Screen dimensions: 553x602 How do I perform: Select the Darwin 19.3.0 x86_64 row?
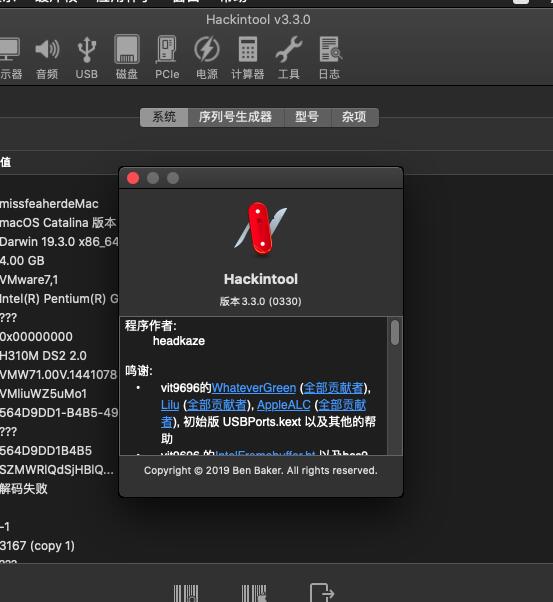click(x=59, y=242)
